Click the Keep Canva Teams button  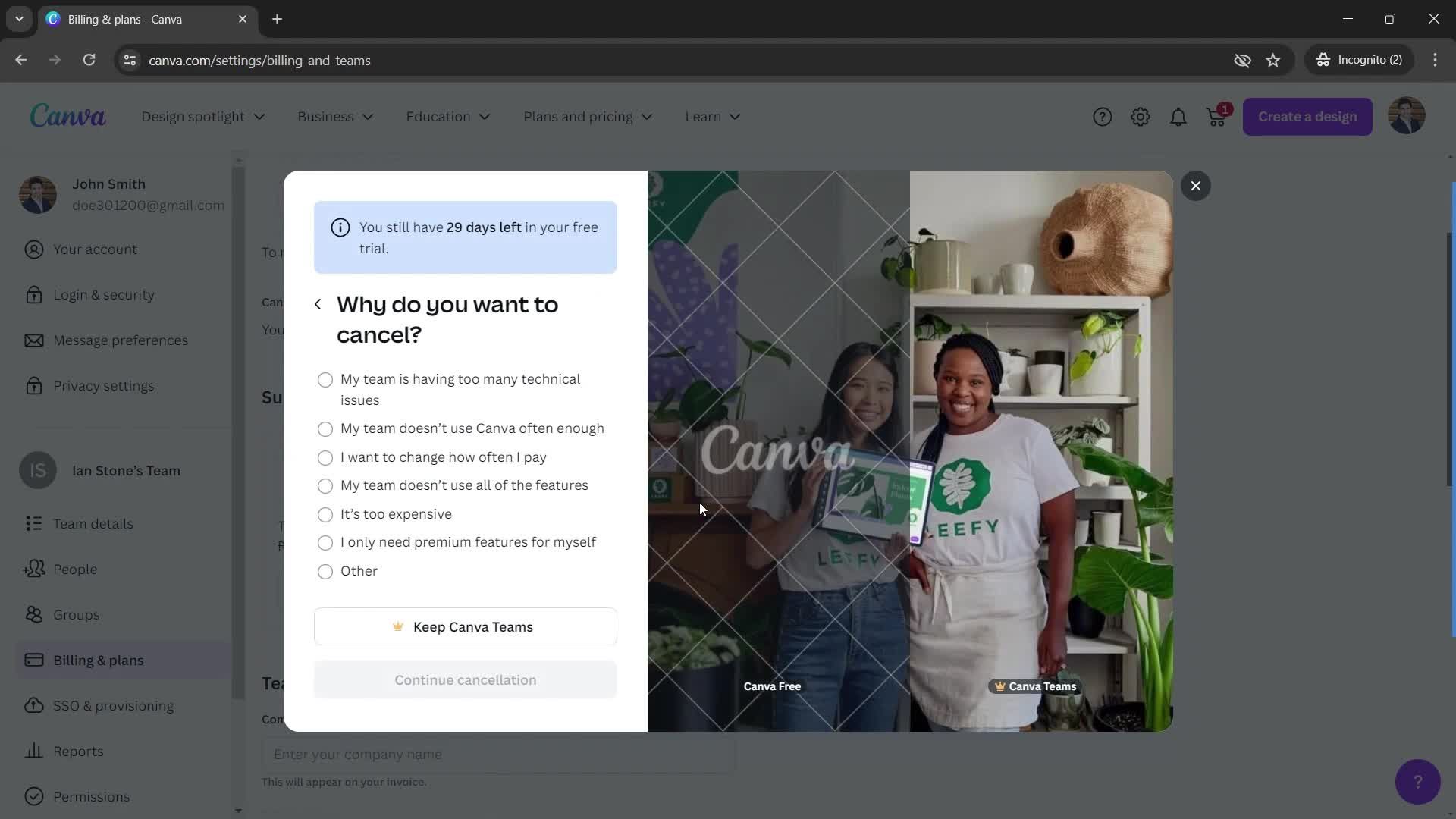pyautogui.click(x=465, y=626)
